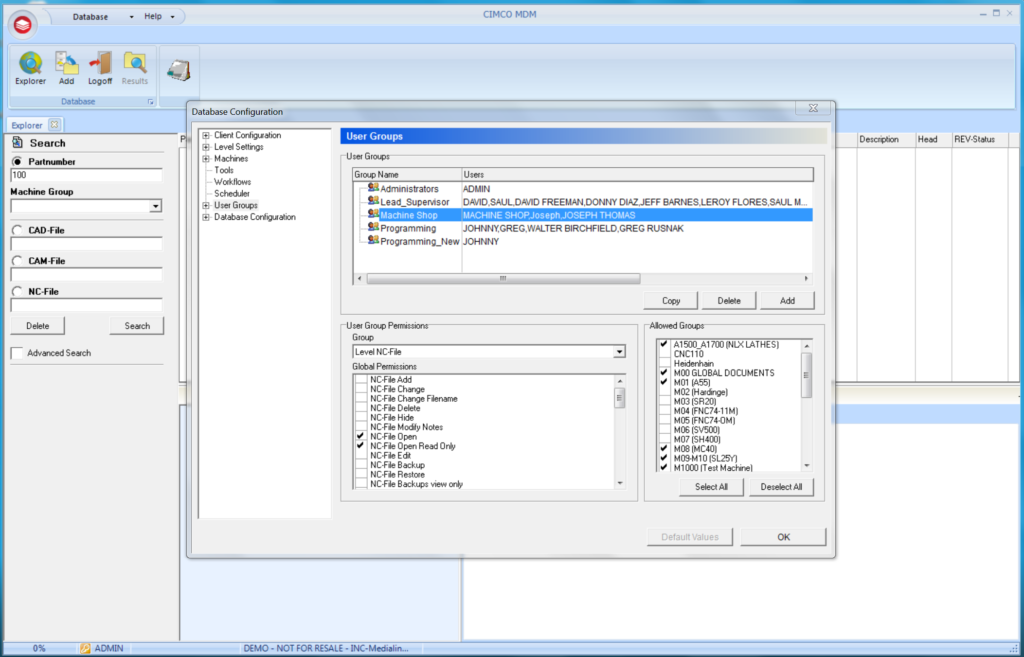Select the CAD-File radio button

coord(17,230)
